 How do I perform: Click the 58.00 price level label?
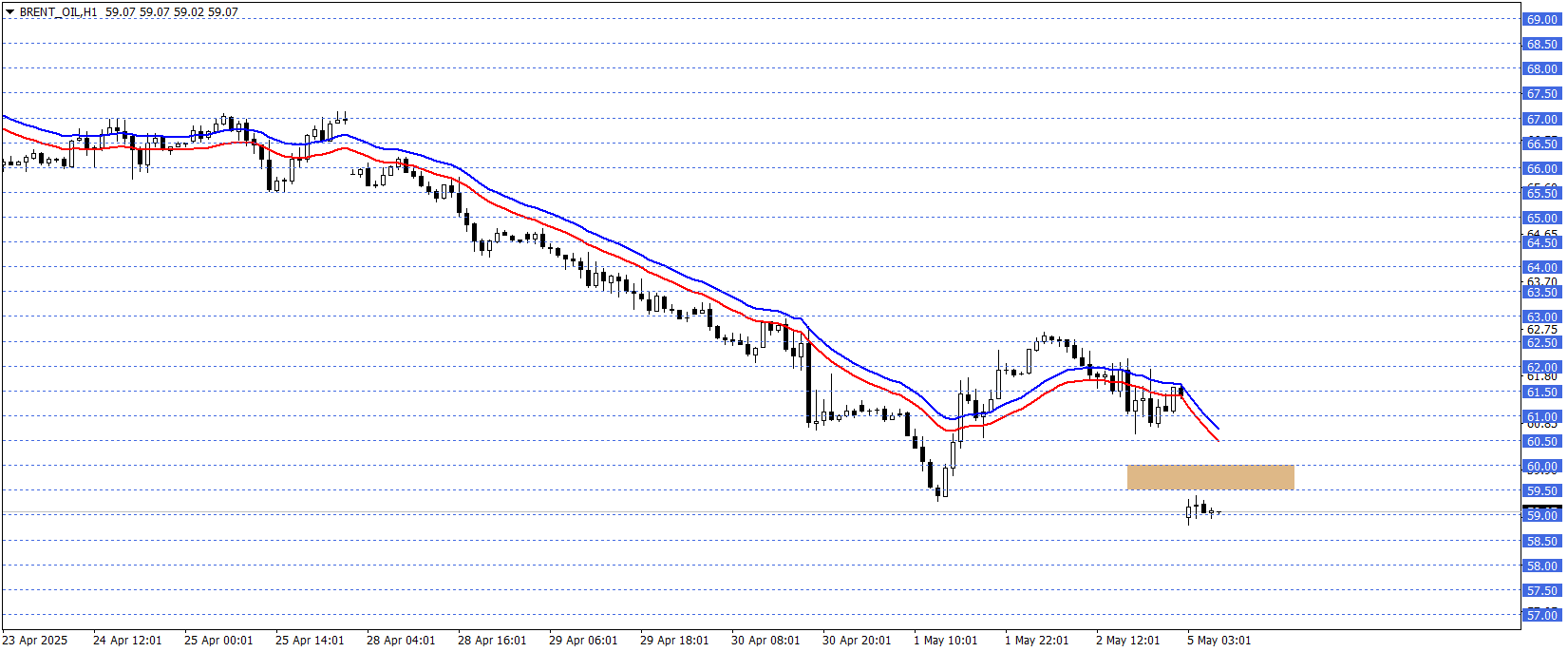[x=1541, y=566]
